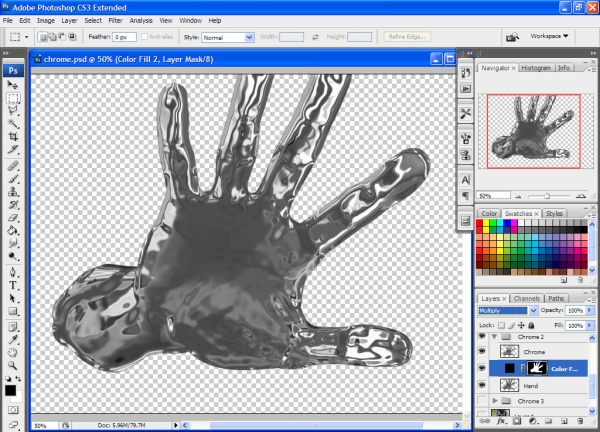Toggle lock all

(x=531, y=326)
